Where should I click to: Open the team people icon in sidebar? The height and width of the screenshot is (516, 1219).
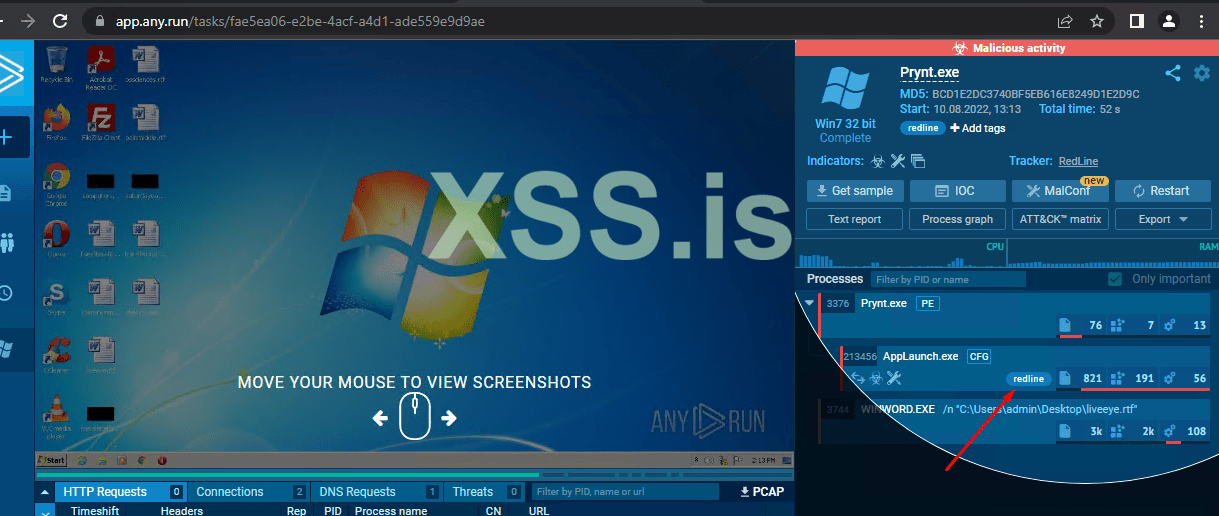tap(7, 242)
